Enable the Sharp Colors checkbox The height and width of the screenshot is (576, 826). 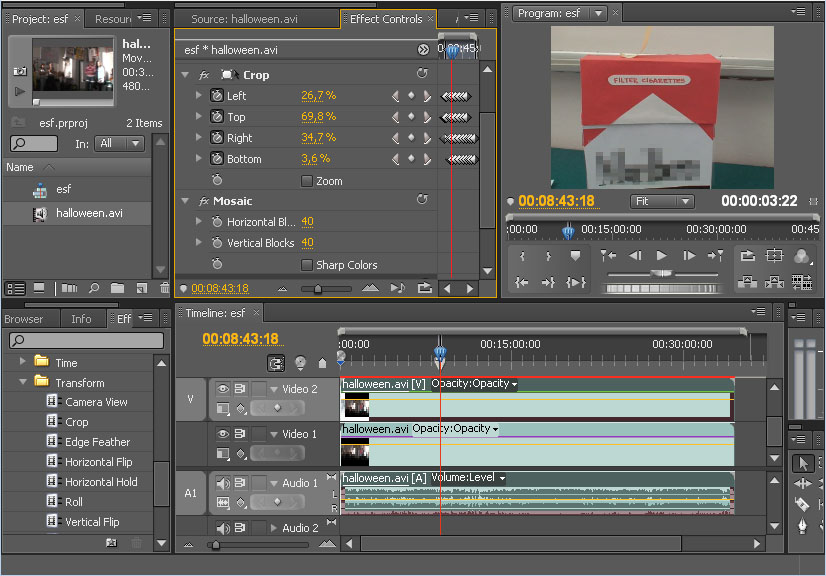click(307, 265)
